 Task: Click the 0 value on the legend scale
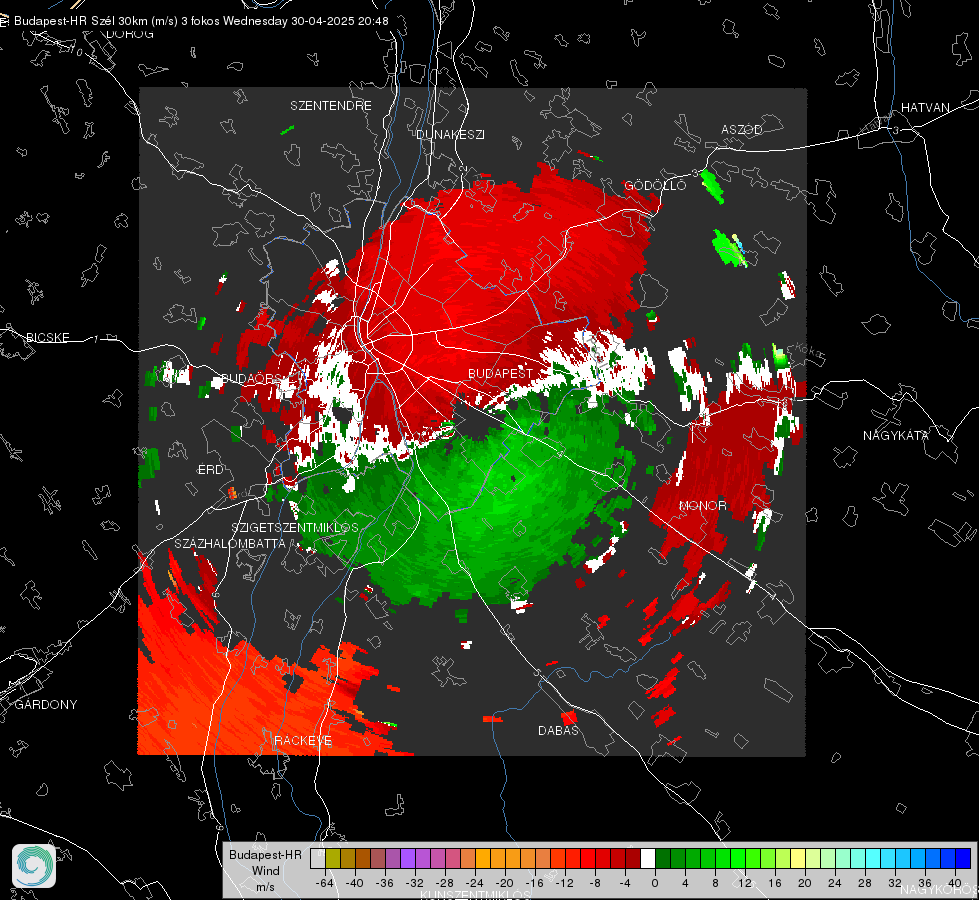(x=654, y=883)
